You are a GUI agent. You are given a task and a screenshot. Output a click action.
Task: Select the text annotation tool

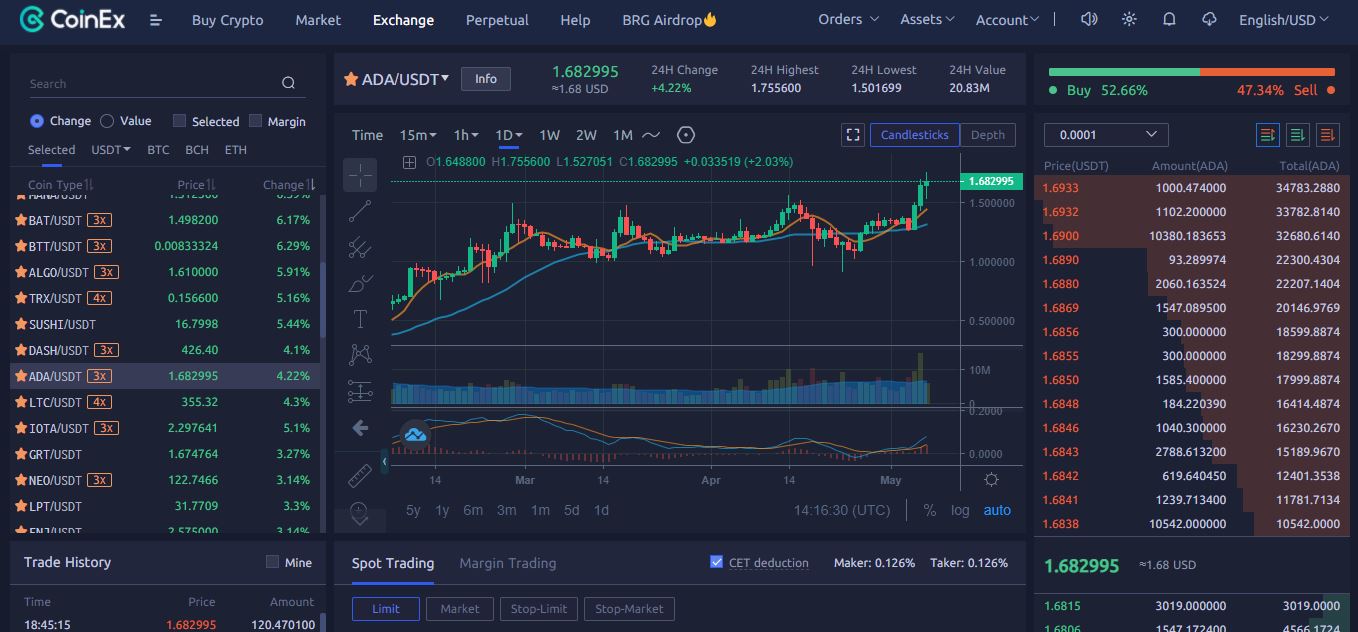tap(360, 319)
